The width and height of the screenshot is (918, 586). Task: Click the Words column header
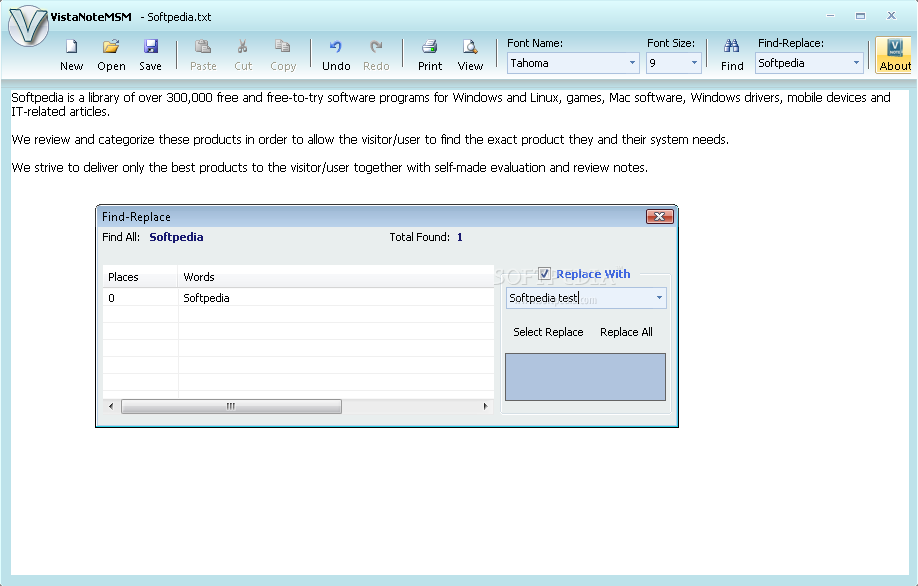335,277
